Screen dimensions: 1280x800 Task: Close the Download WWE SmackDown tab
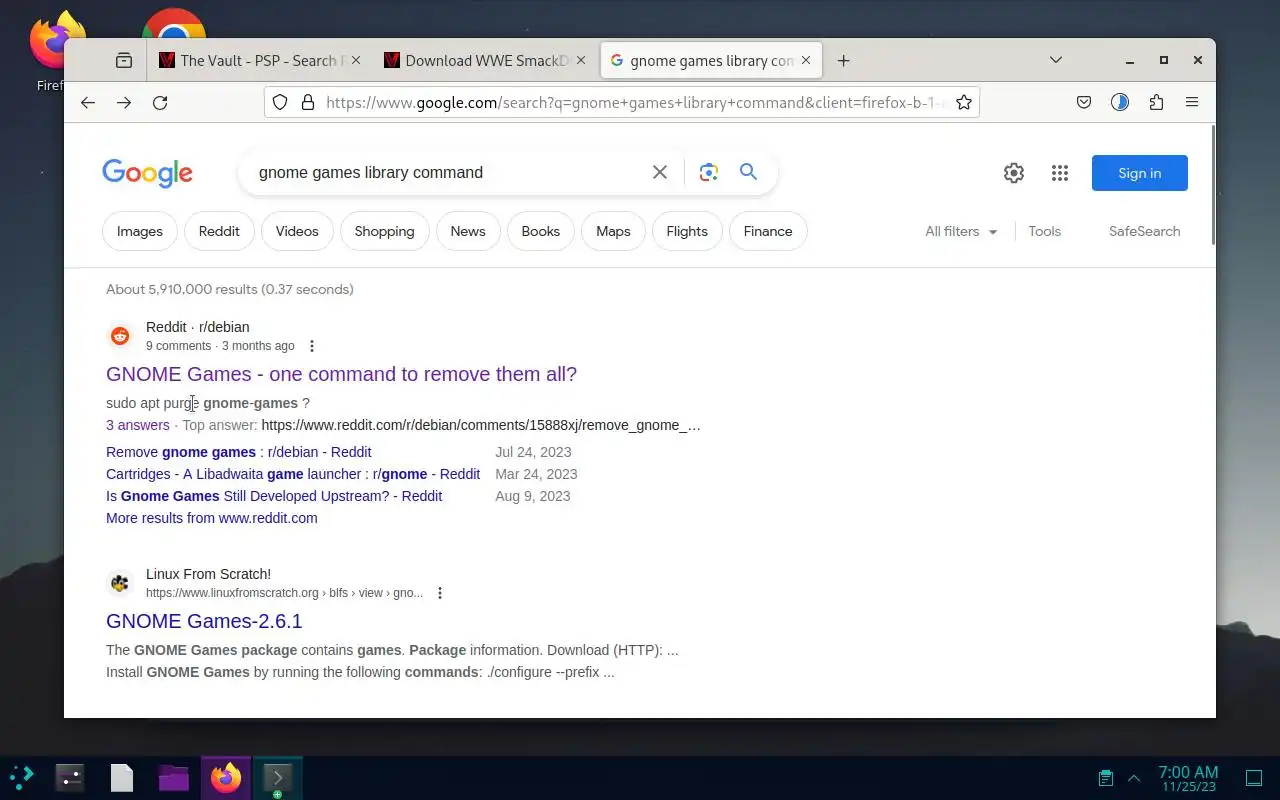pyautogui.click(x=581, y=60)
